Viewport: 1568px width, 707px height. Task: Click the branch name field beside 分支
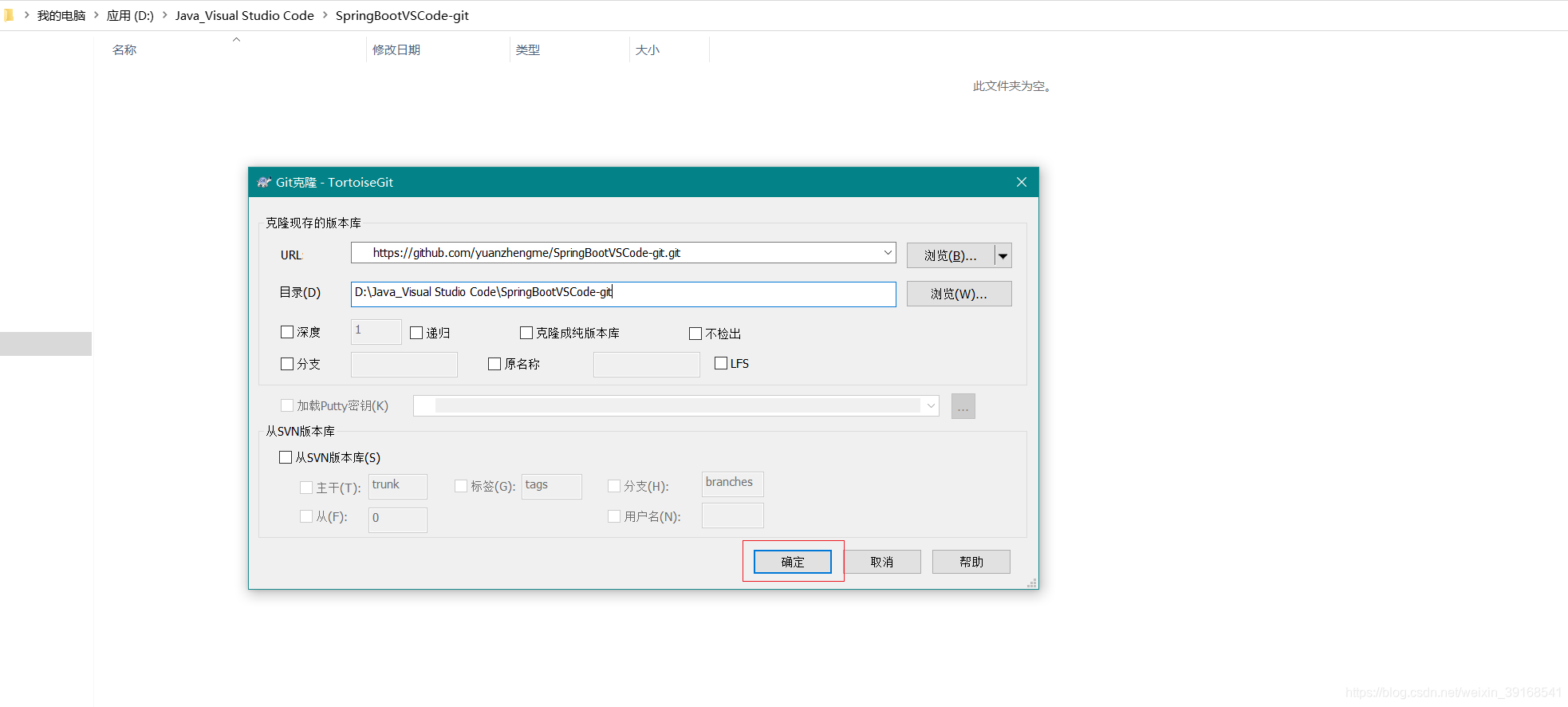click(404, 364)
